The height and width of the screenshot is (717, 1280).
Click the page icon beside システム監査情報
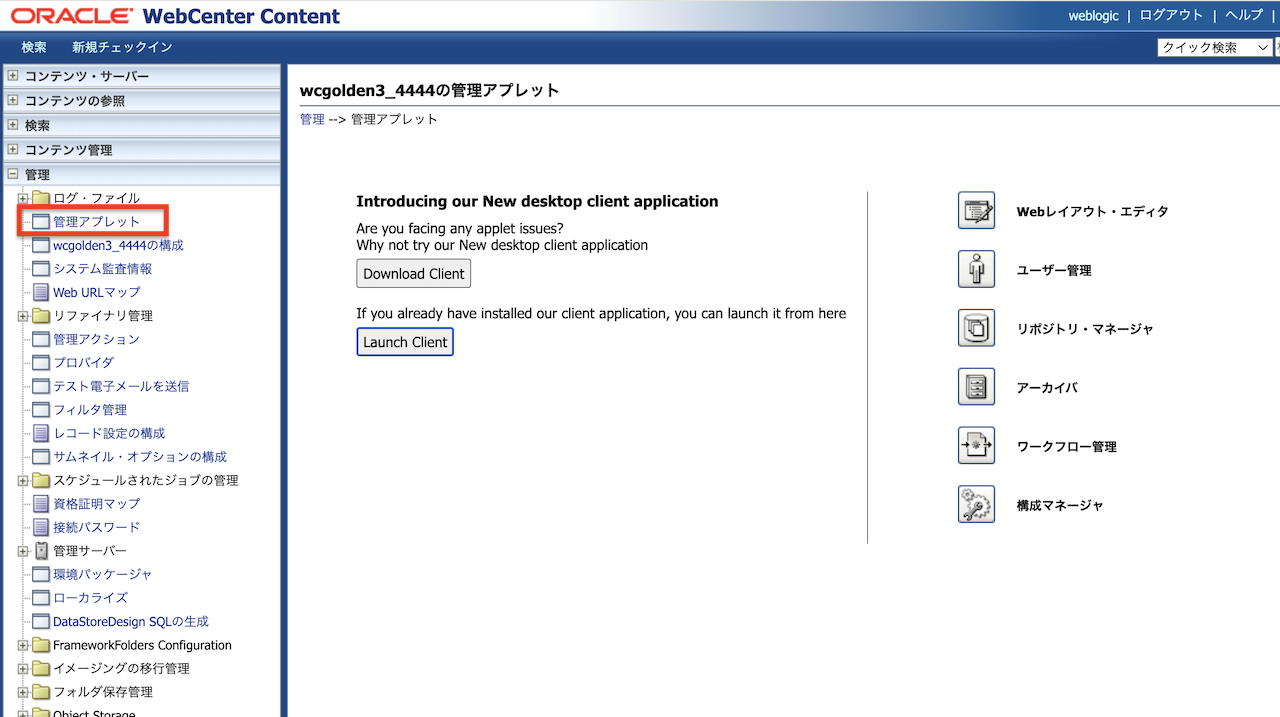(x=41, y=269)
